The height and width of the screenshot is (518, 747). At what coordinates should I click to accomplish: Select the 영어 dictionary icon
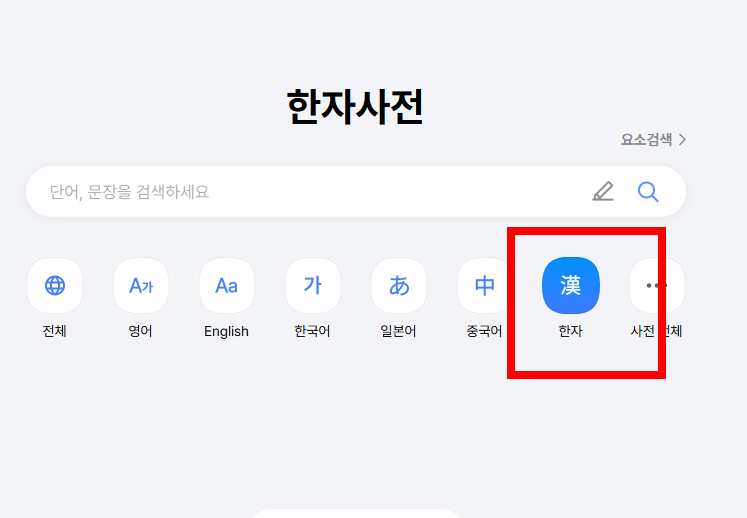[x=141, y=285]
